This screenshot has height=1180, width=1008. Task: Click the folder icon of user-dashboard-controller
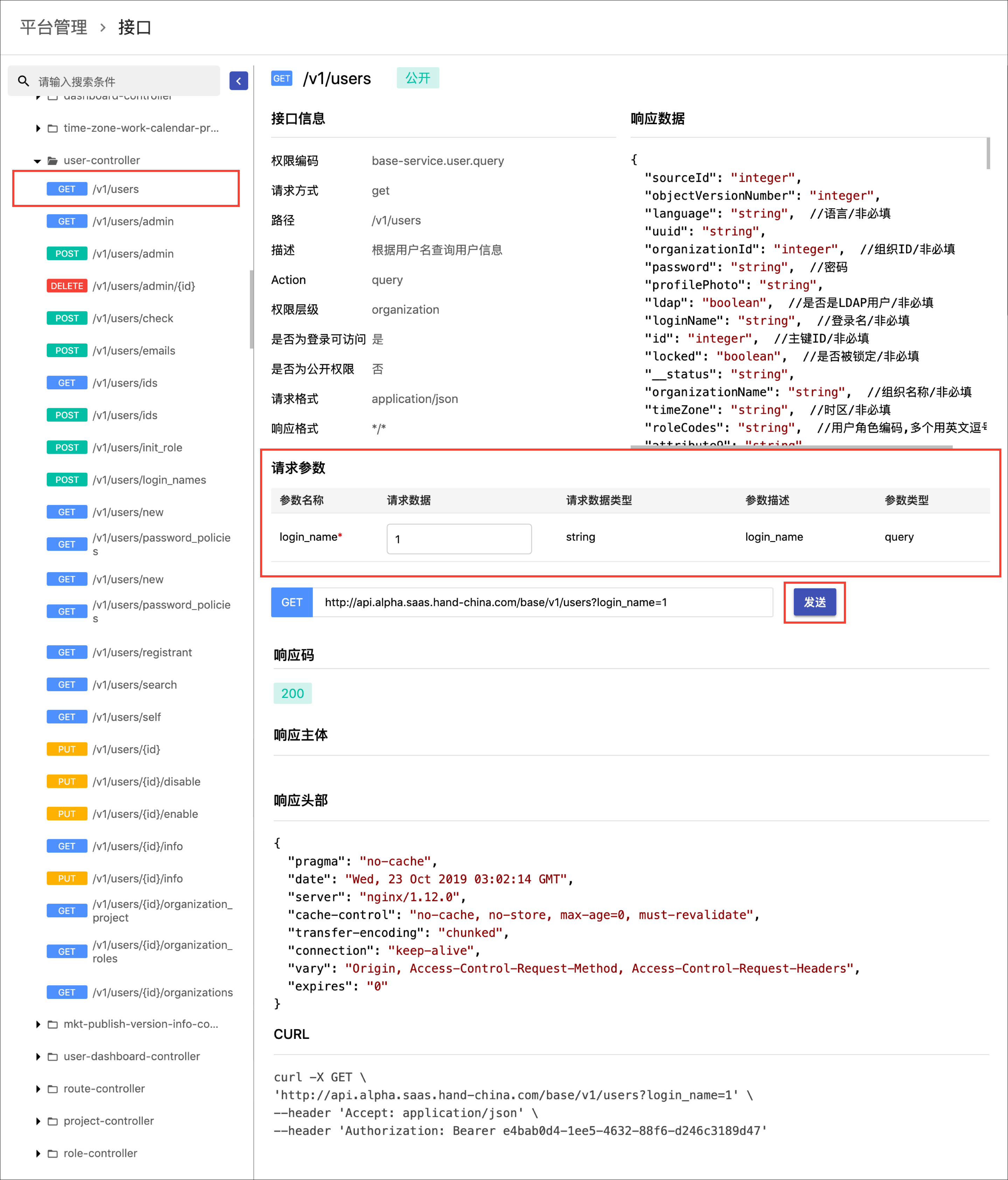coord(52,1056)
